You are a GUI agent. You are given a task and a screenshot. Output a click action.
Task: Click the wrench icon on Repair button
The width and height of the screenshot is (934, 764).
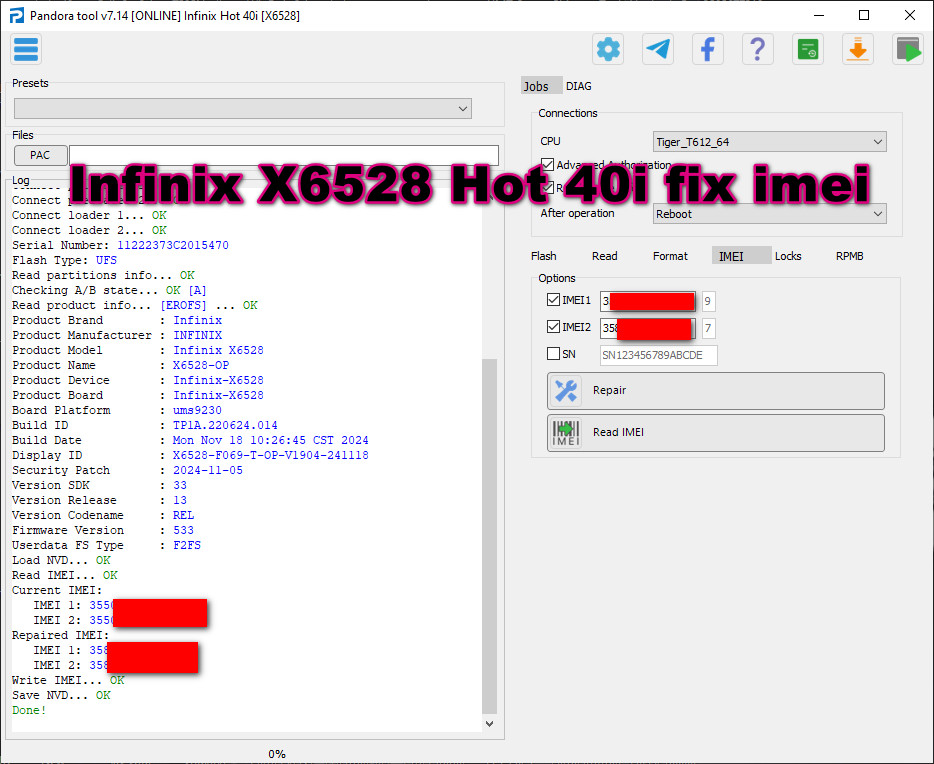pos(566,391)
